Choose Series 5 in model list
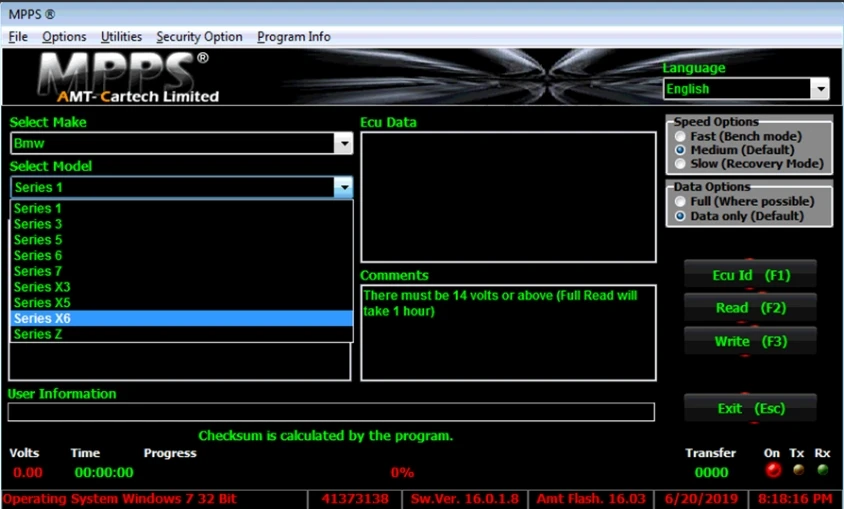Screen dimensions: 844x509 (181, 239)
